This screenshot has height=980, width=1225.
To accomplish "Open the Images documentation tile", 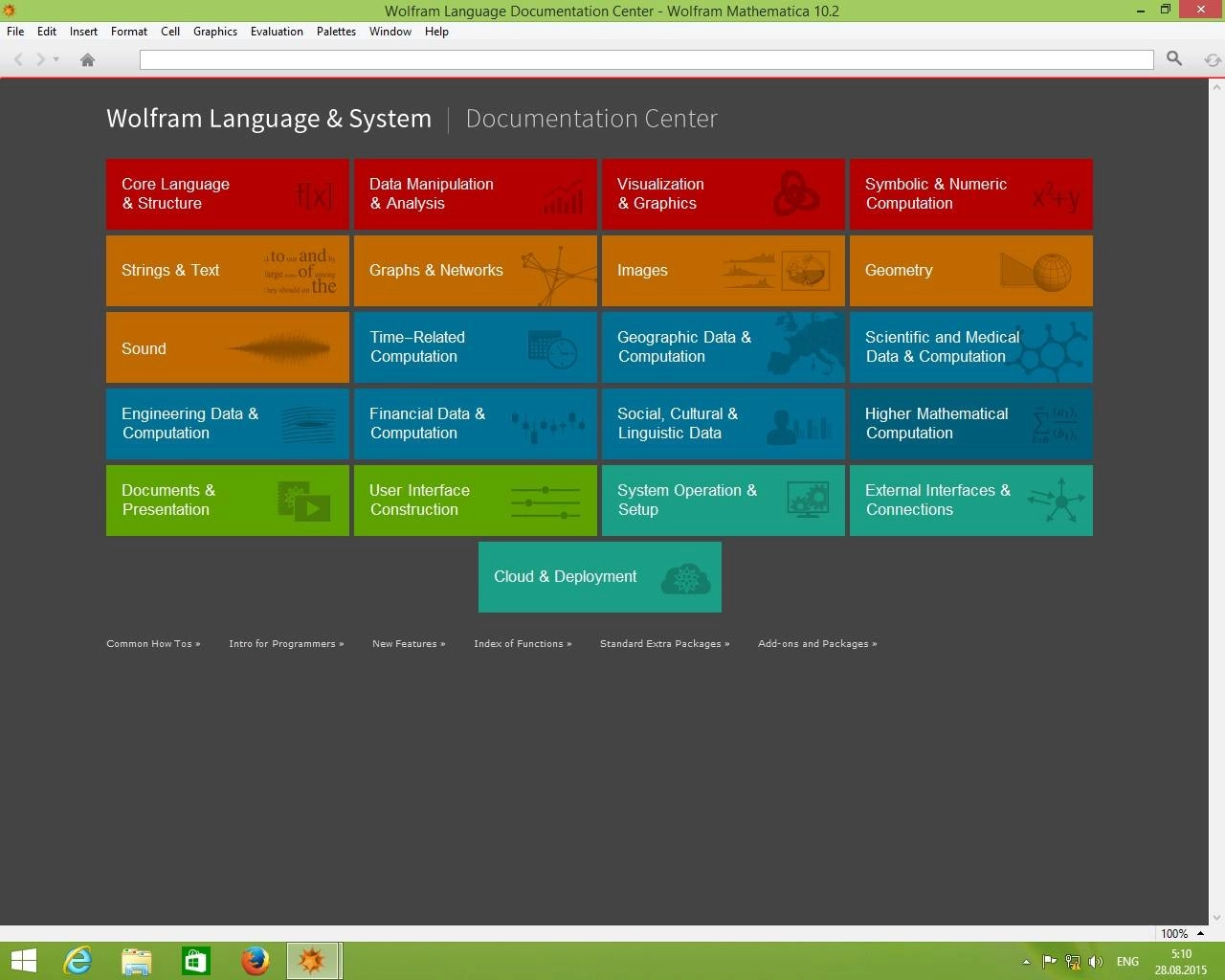I will tap(724, 271).
